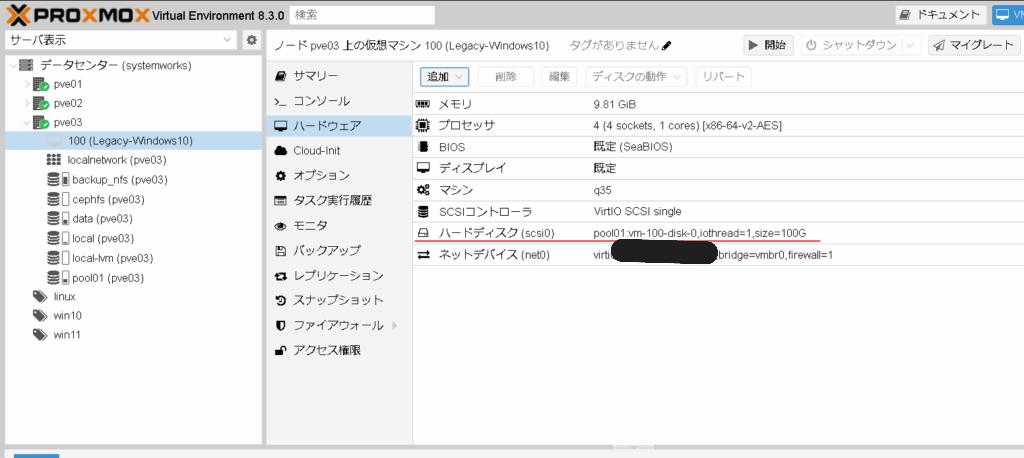Select the pve03 server icon
Screen dimensions: 1024x458
point(41,122)
